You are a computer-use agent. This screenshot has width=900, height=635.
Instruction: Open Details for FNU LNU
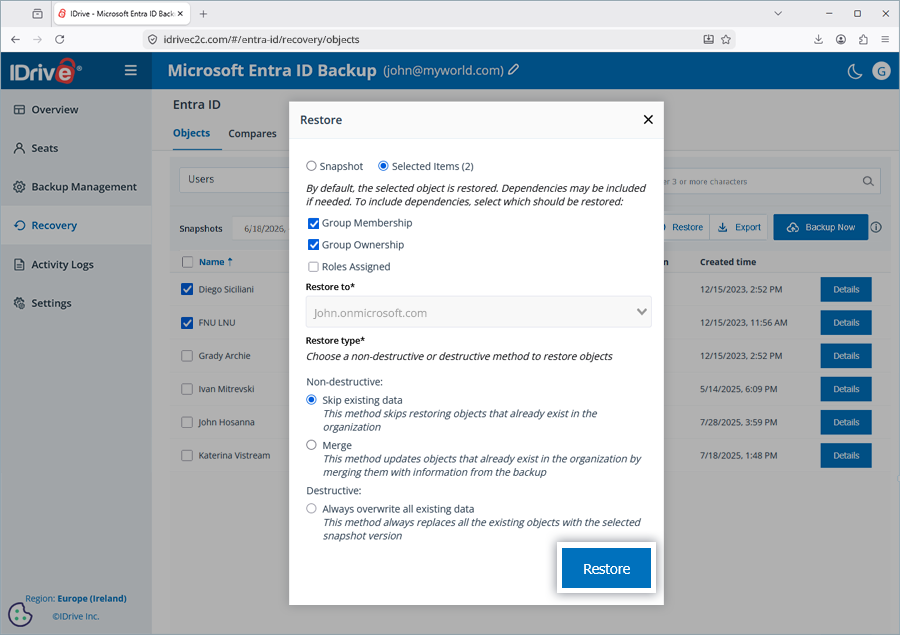tap(846, 323)
